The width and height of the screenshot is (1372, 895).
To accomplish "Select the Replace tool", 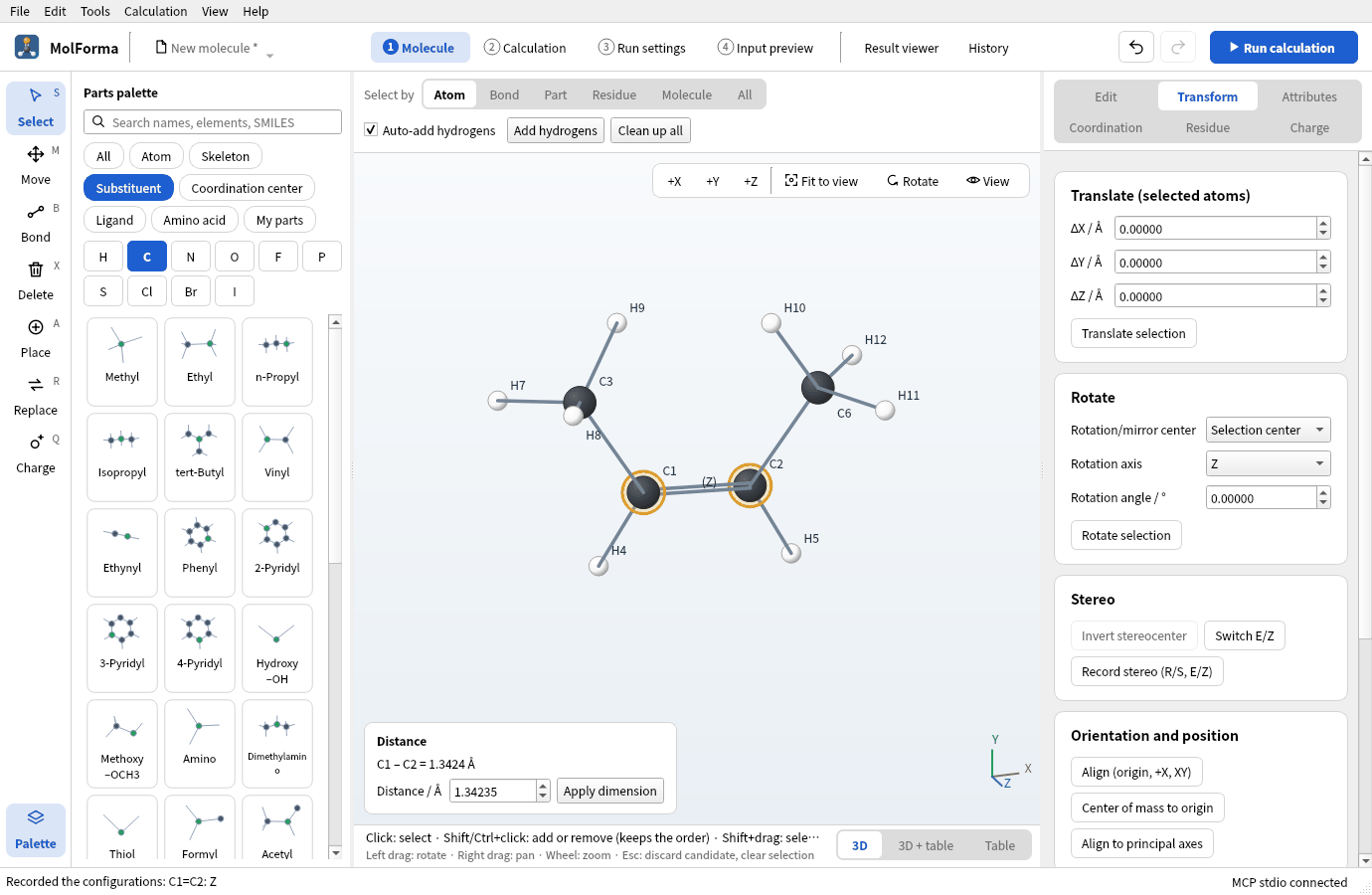I will tap(36, 396).
